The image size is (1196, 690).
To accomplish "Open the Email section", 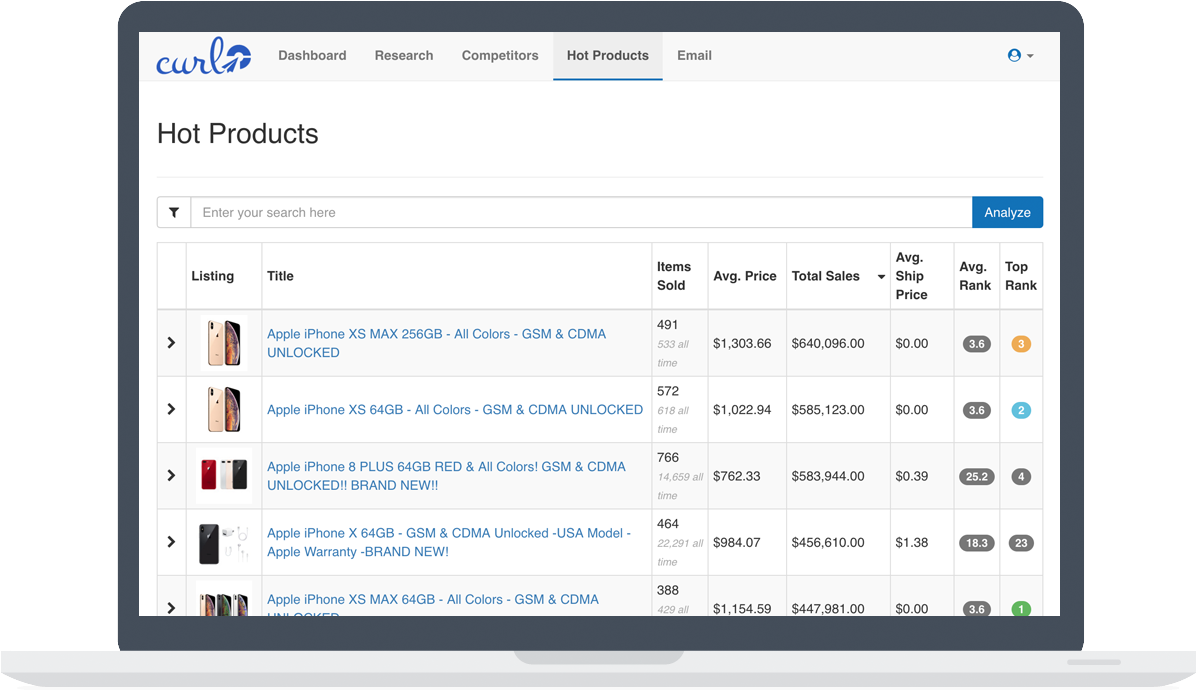I will (694, 55).
